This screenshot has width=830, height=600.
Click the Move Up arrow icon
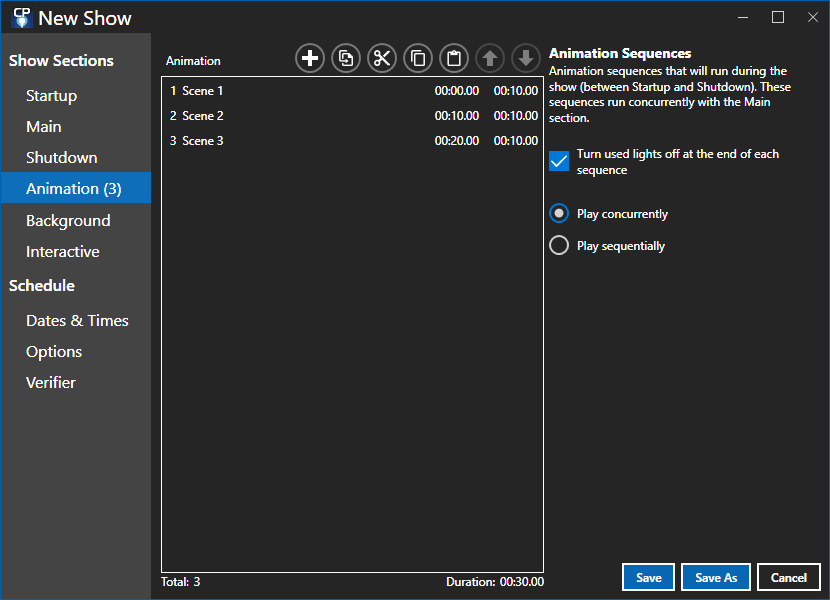pyautogui.click(x=490, y=58)
